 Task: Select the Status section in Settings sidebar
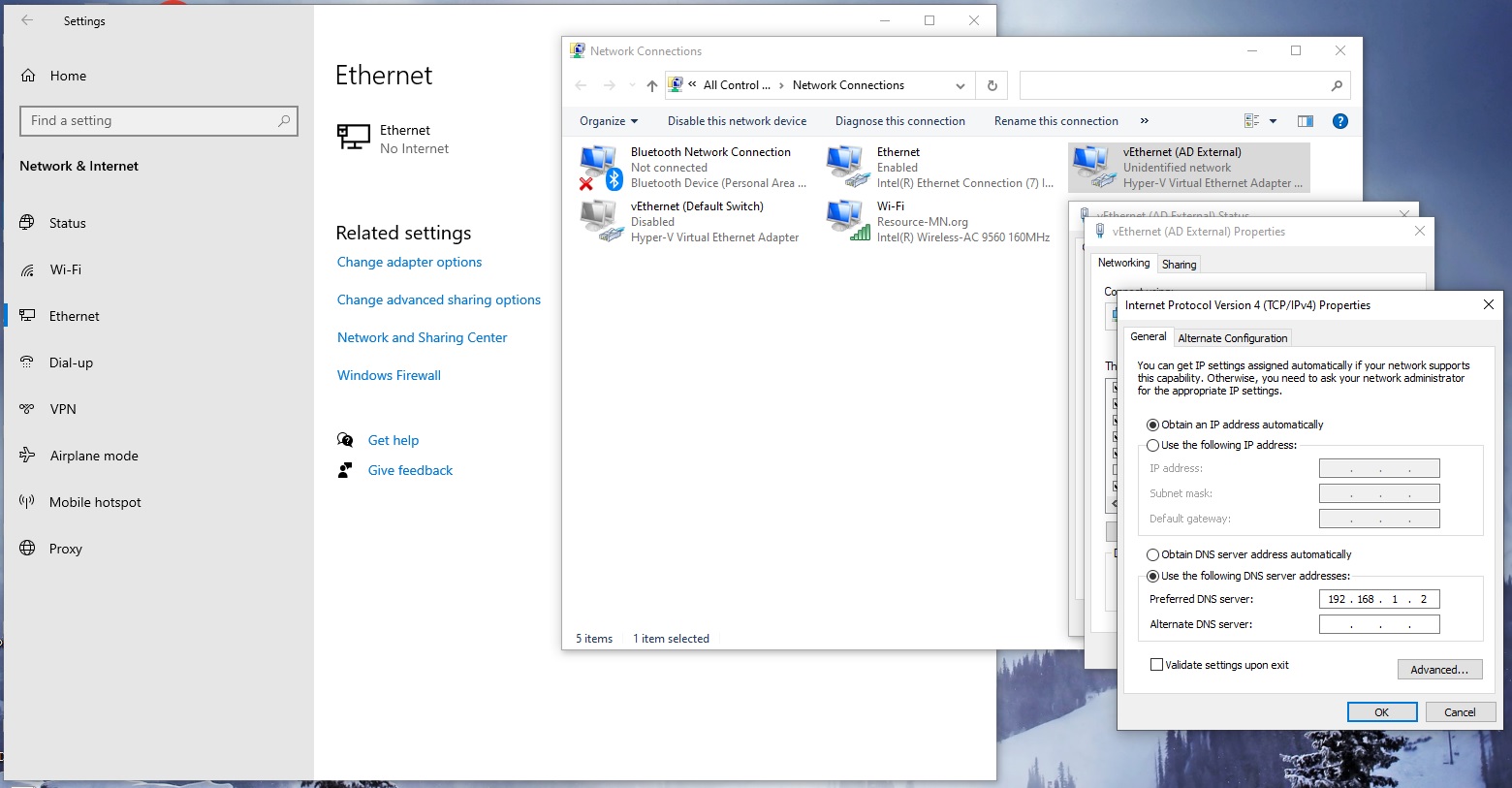coord(67,223)
